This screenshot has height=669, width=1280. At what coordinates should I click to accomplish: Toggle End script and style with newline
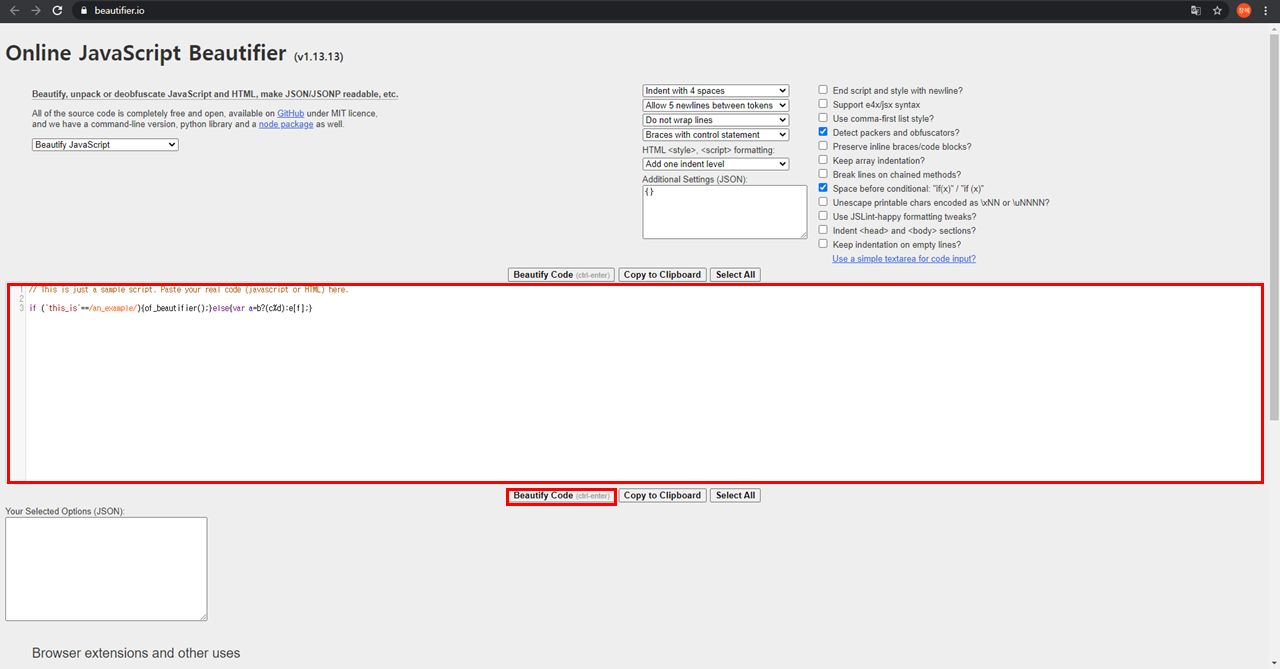(823, 90)
